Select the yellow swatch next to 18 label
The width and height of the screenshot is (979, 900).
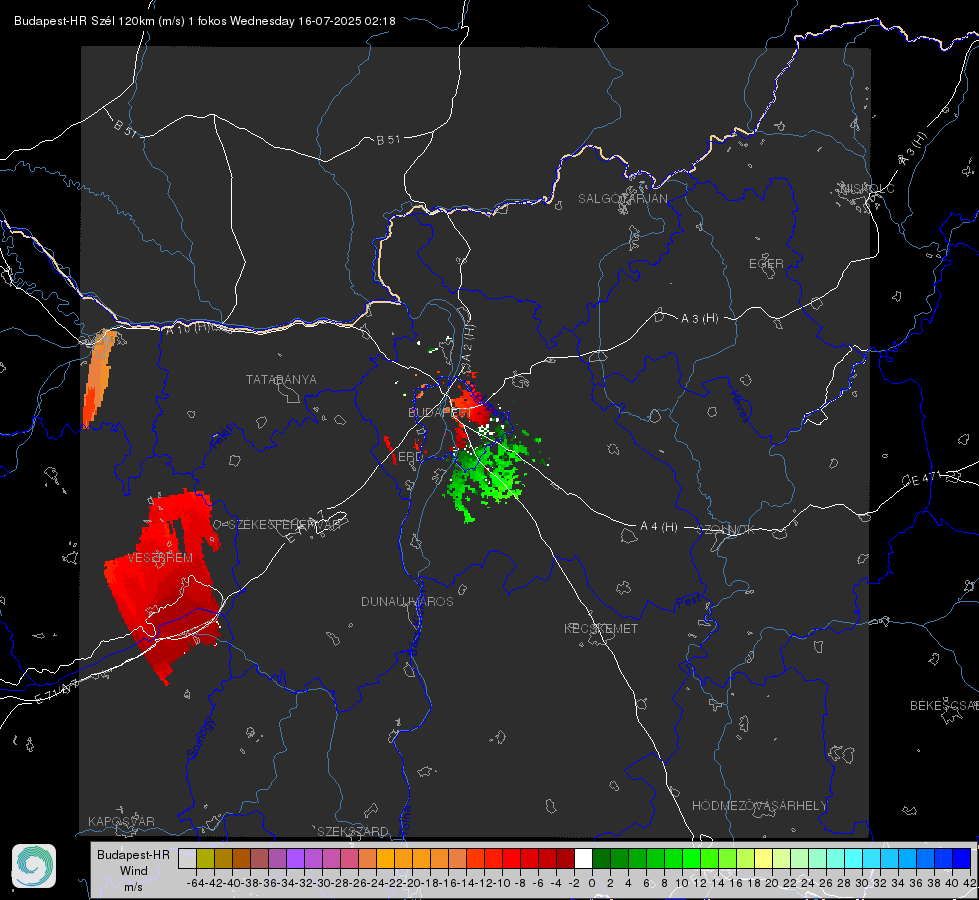coord(764,859)
